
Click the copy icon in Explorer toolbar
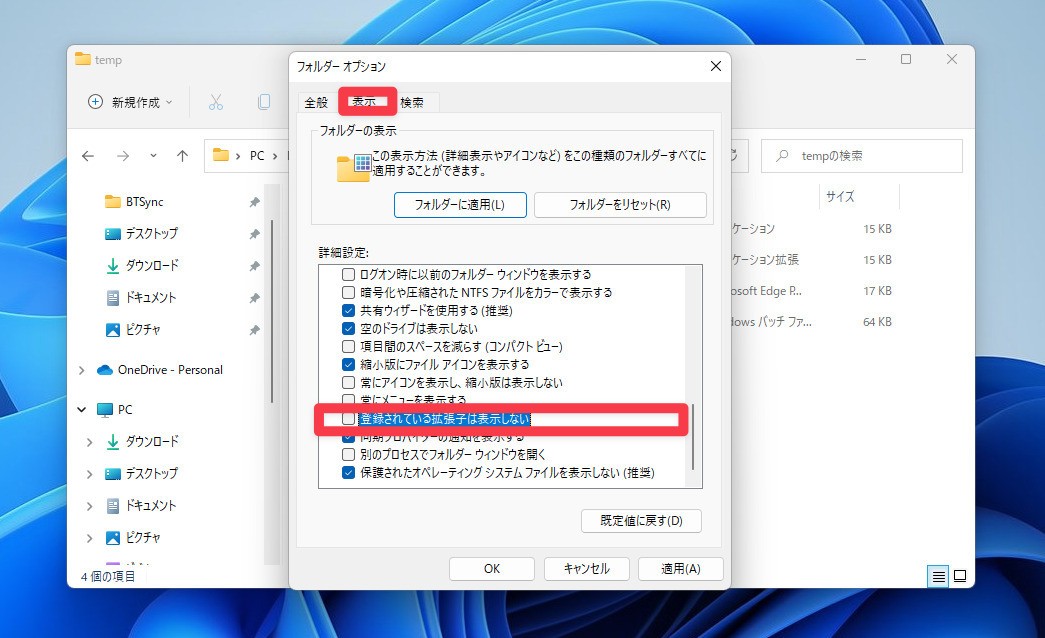(x=264, y=102)
